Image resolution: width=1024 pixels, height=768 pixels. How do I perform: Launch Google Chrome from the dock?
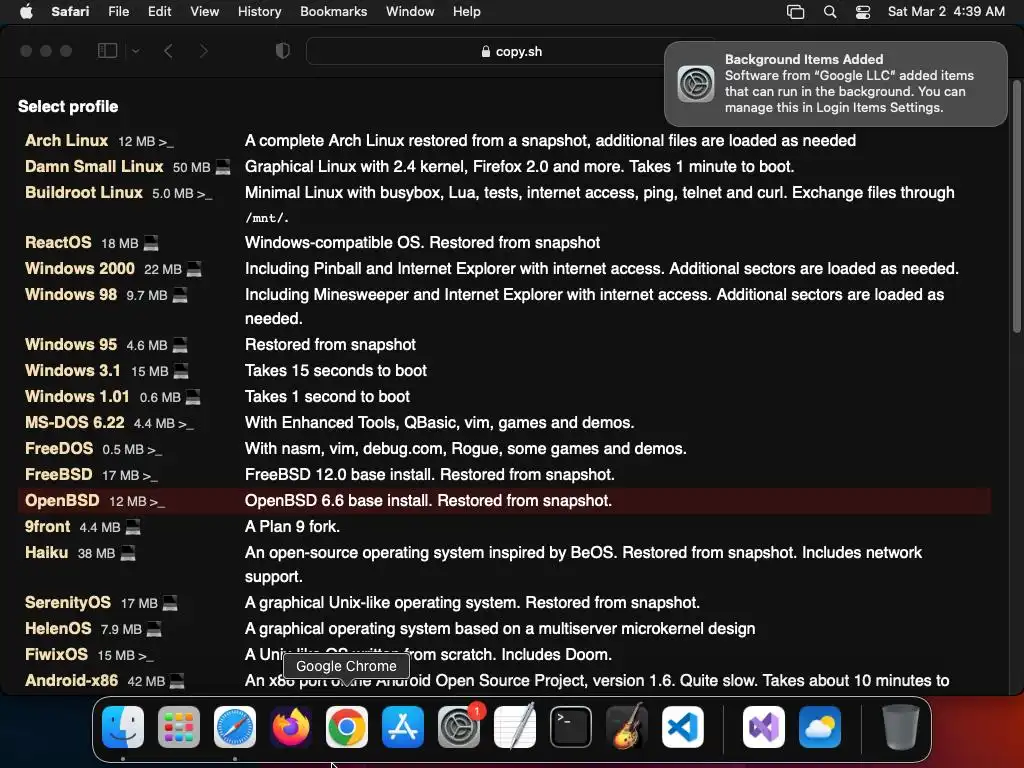coord(347,727)
